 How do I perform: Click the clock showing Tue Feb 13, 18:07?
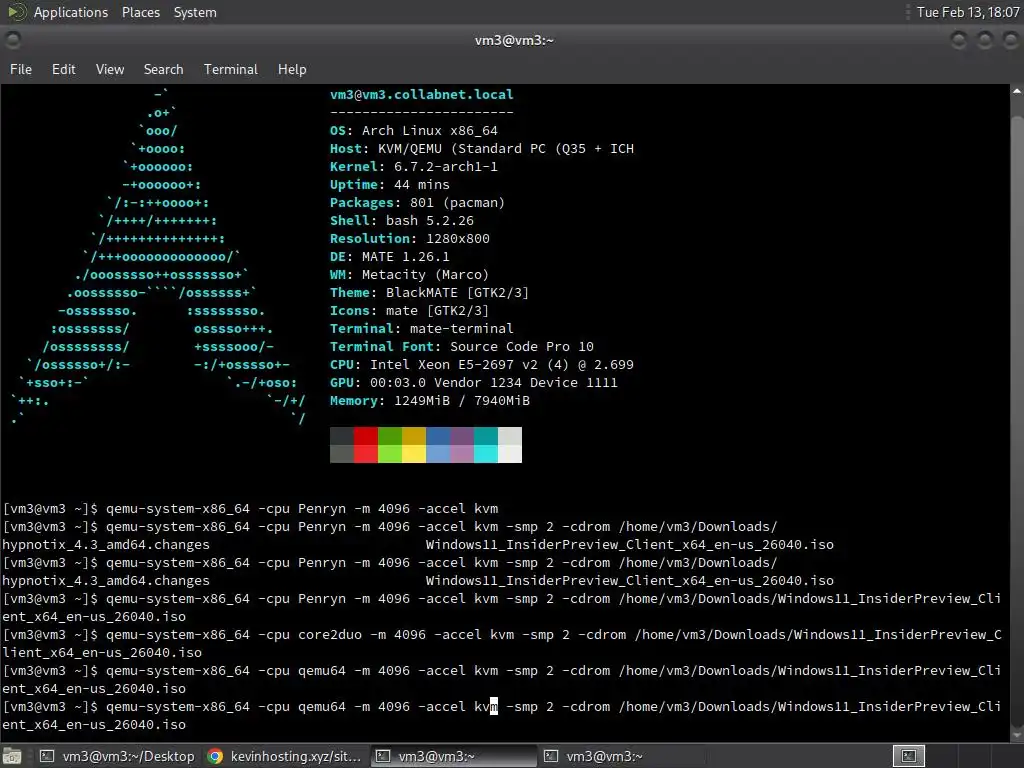(x=968, y=12)
